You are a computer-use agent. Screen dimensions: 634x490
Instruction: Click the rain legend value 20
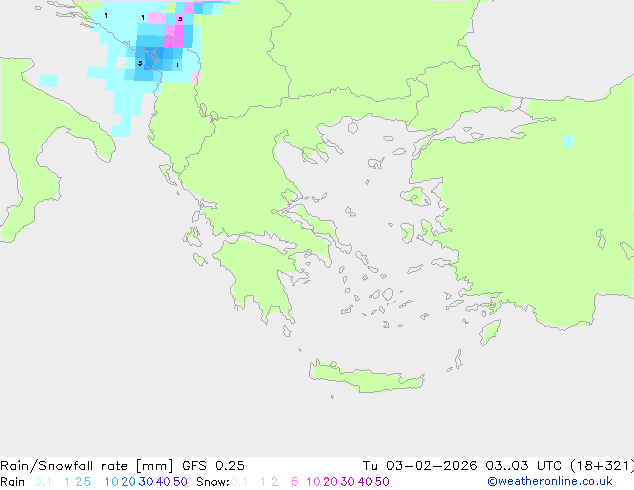coord(129,482)
